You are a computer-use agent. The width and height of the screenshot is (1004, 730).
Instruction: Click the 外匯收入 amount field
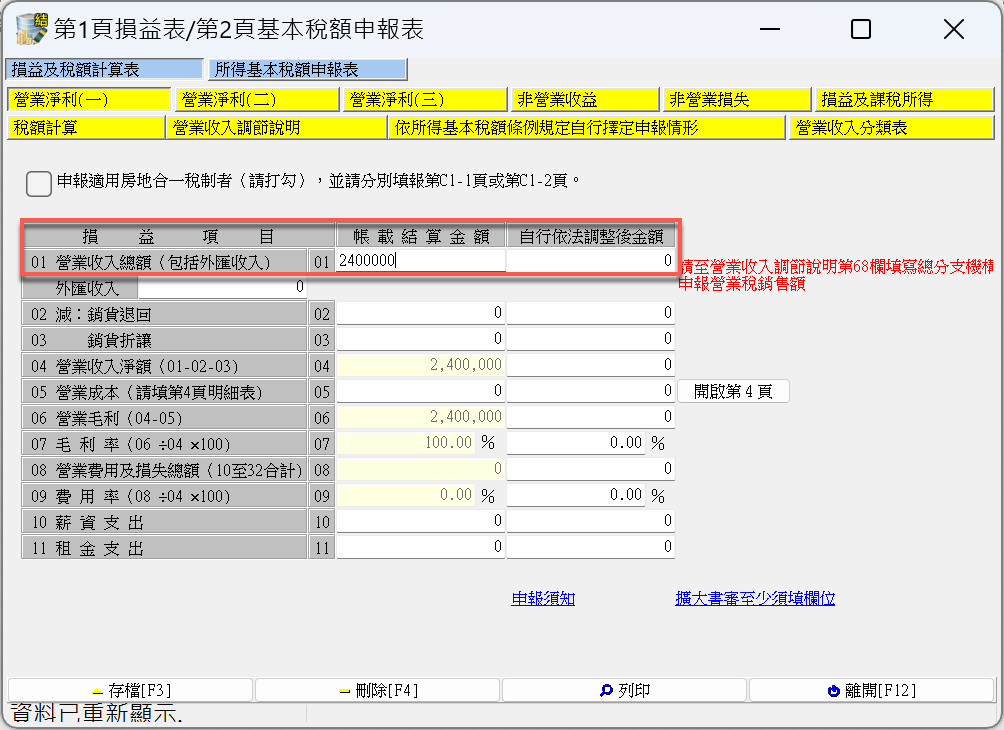(x=222, y=287)
